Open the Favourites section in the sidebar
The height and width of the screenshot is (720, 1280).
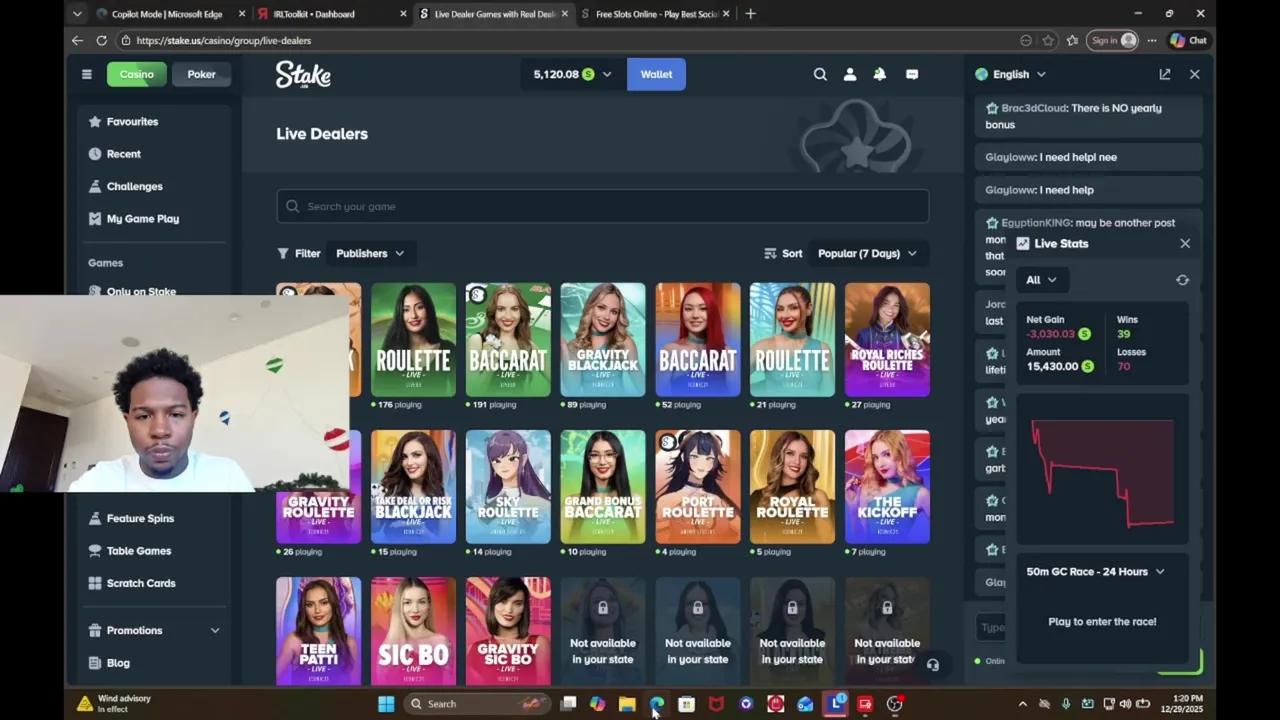132,121
